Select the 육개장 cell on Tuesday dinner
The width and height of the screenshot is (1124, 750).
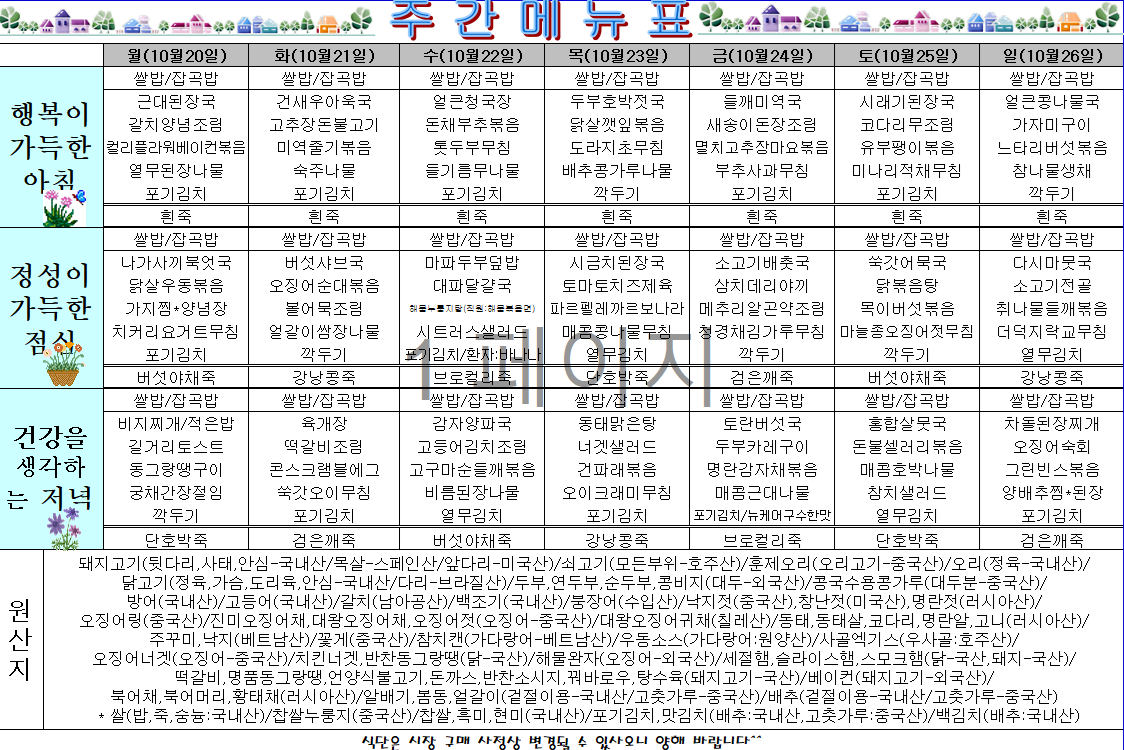323,423
